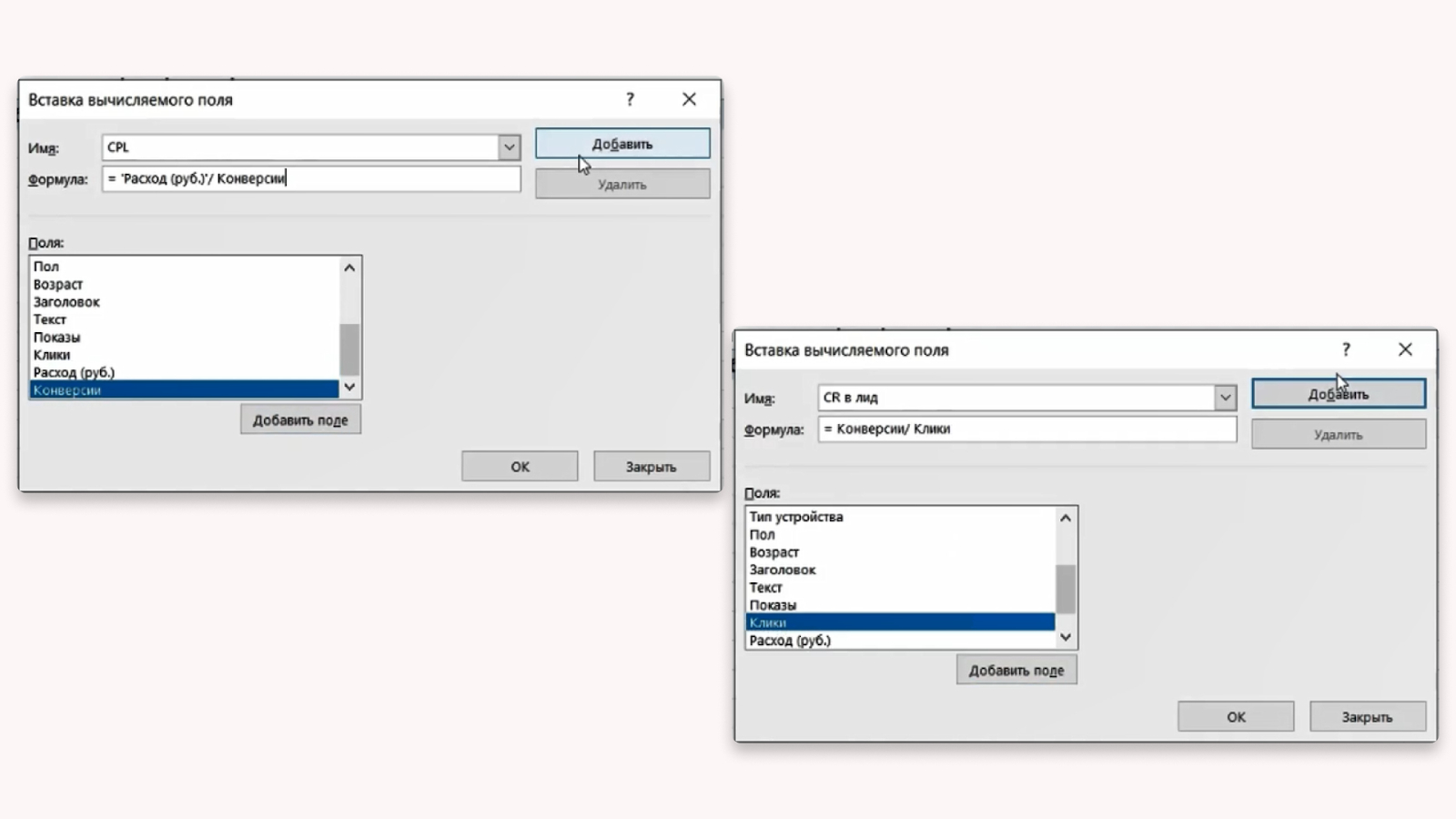Click Закрыть in CR в лид dialog
Viewport: 1456px width, 819px height.
[1368, 716]
